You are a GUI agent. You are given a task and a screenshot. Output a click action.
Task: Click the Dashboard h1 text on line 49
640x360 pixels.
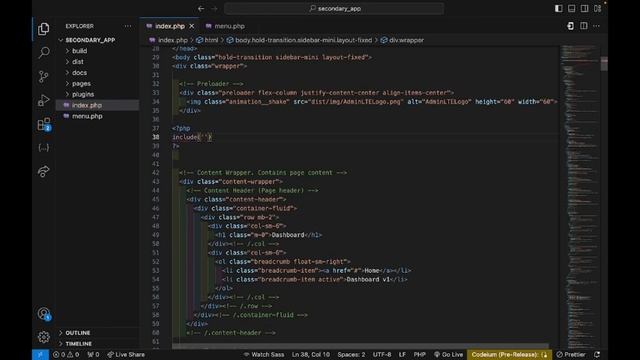(288, 235)
